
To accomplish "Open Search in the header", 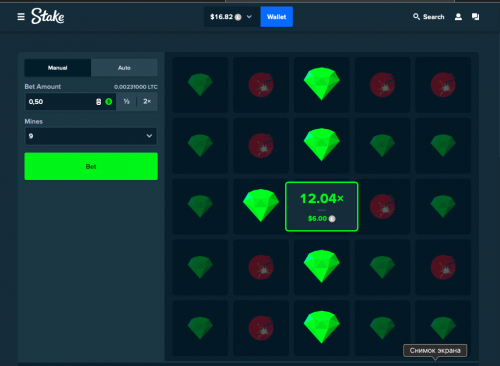I will (x=428, y=17).
